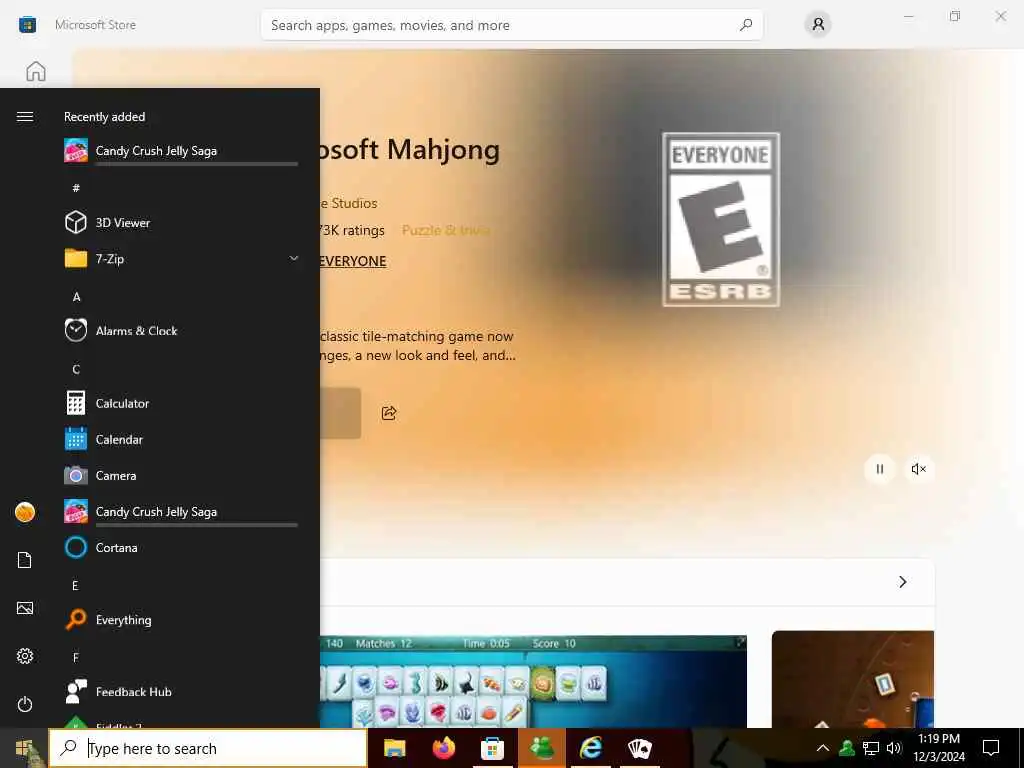Open Pictures from Start sidebar
Screen dimensions: 1024x768
coord(25,608)
